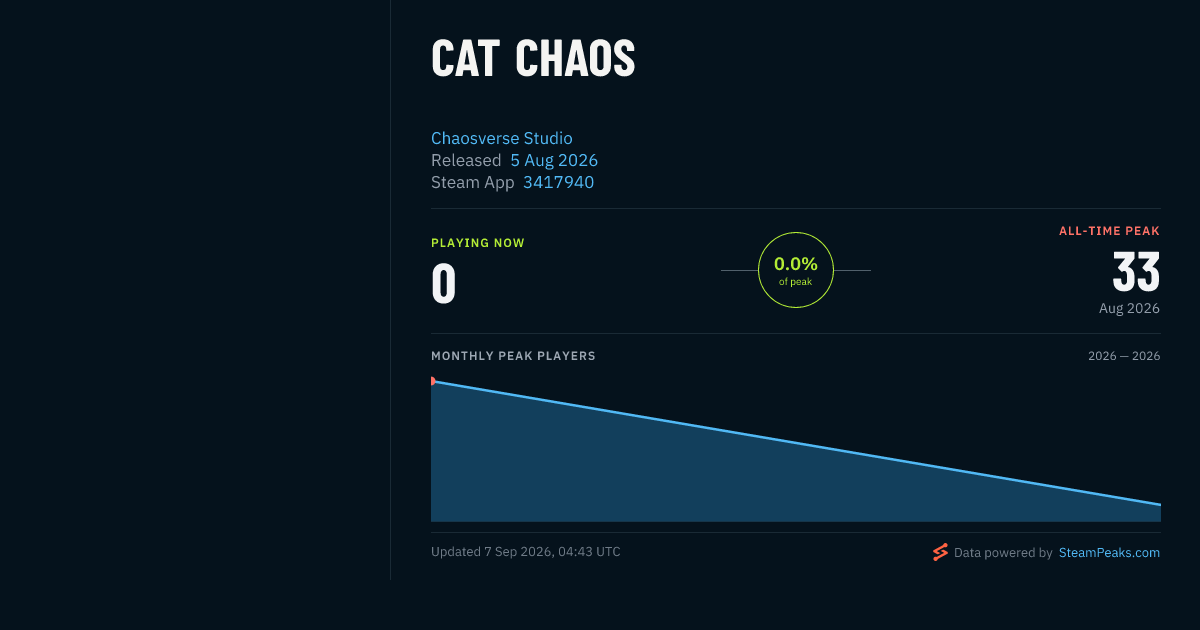The image size is (1200, 630).
Task: Click the all-time peak number 33
Action: (1136, 272)
